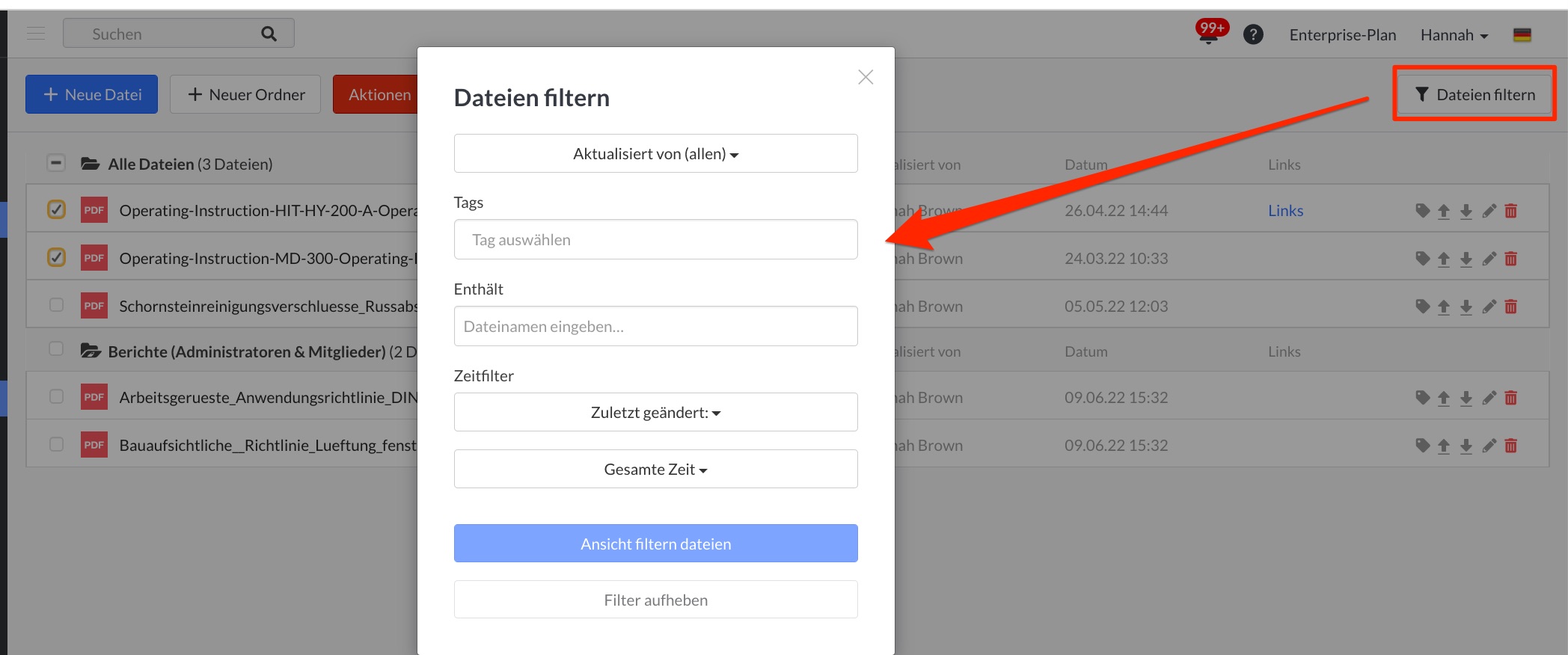Open file Bauaufsichtliche_Richtlinie_Lueftung
Screen dimensions: 1568x655
(x=269, y=446)
